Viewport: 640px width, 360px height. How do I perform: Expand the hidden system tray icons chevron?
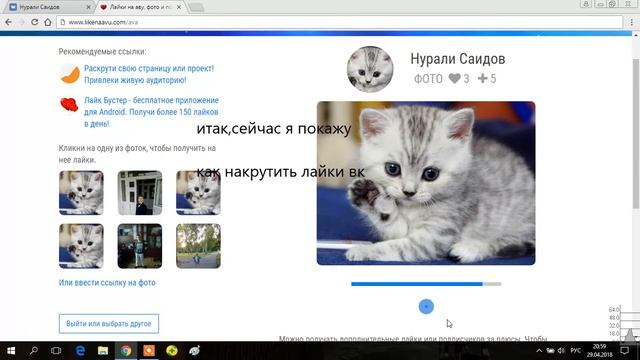[x=539, y=351]
